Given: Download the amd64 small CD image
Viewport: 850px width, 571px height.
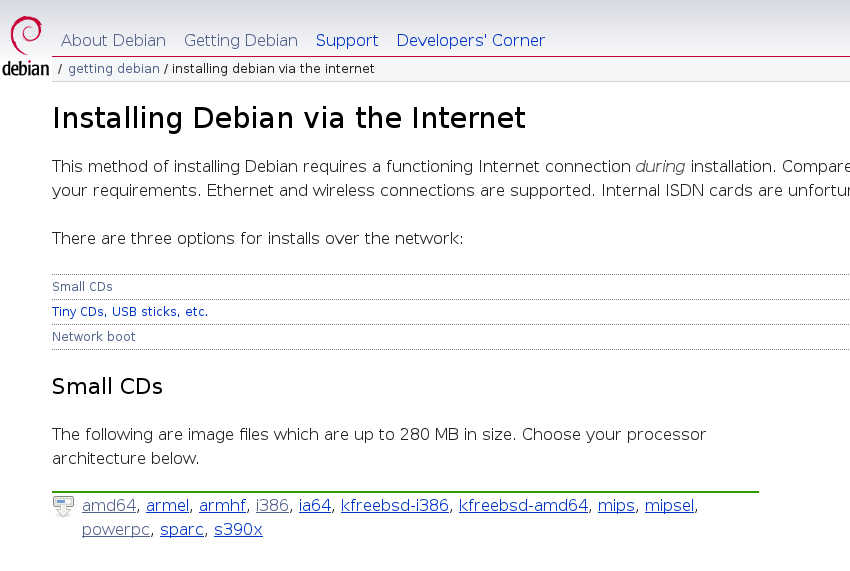Looking at the screenshot, I should (109, 505).
